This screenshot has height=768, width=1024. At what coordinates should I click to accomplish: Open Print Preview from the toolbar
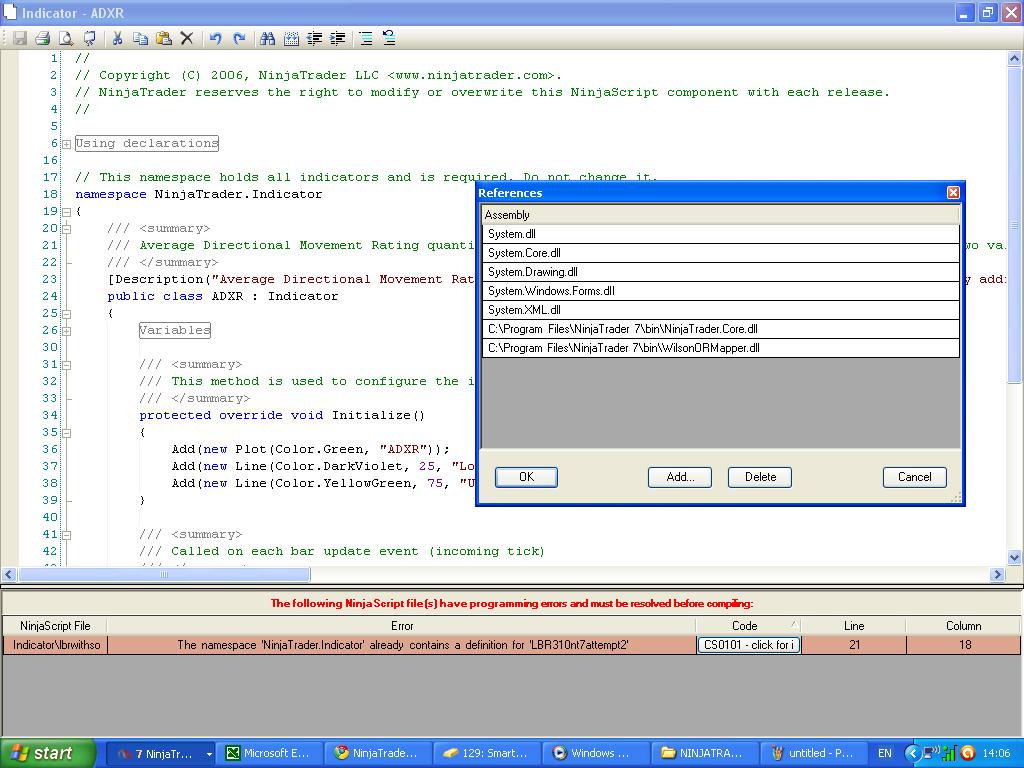click(x=66, y=38)
